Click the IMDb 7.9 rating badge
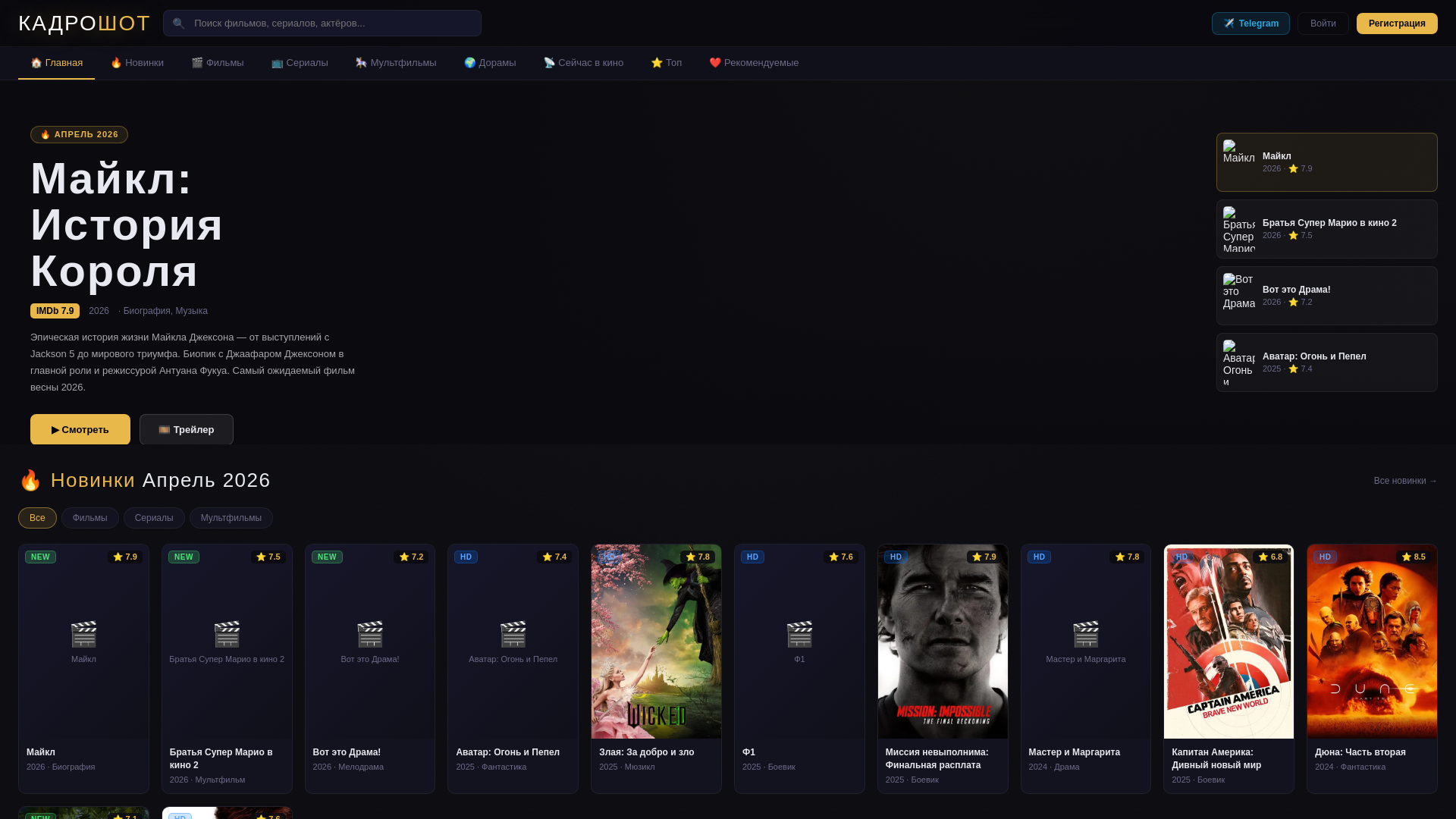The height and width of the screenshot is (819, 1456). 55,311
